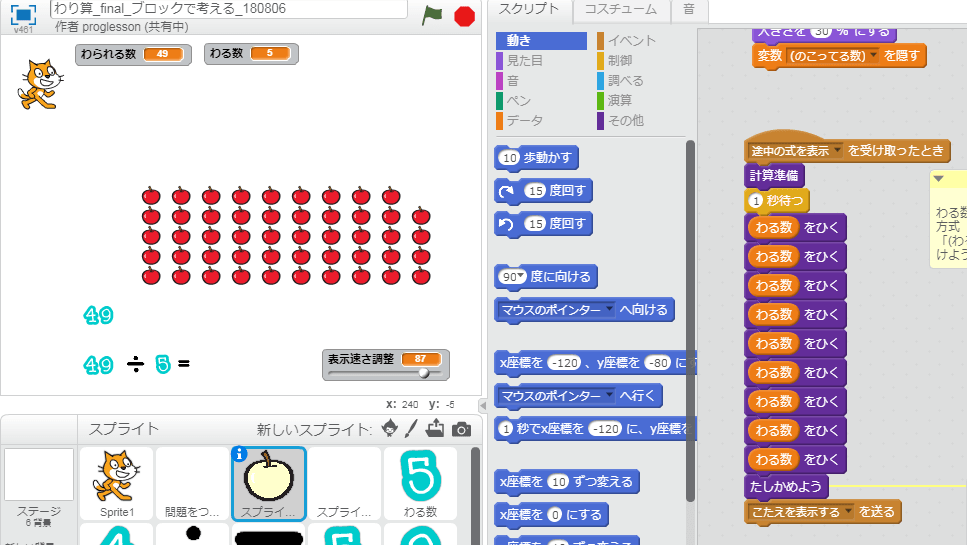This screenshot has height=545, width=967.
Task: Click the project title input field
Action: point(229,9)
